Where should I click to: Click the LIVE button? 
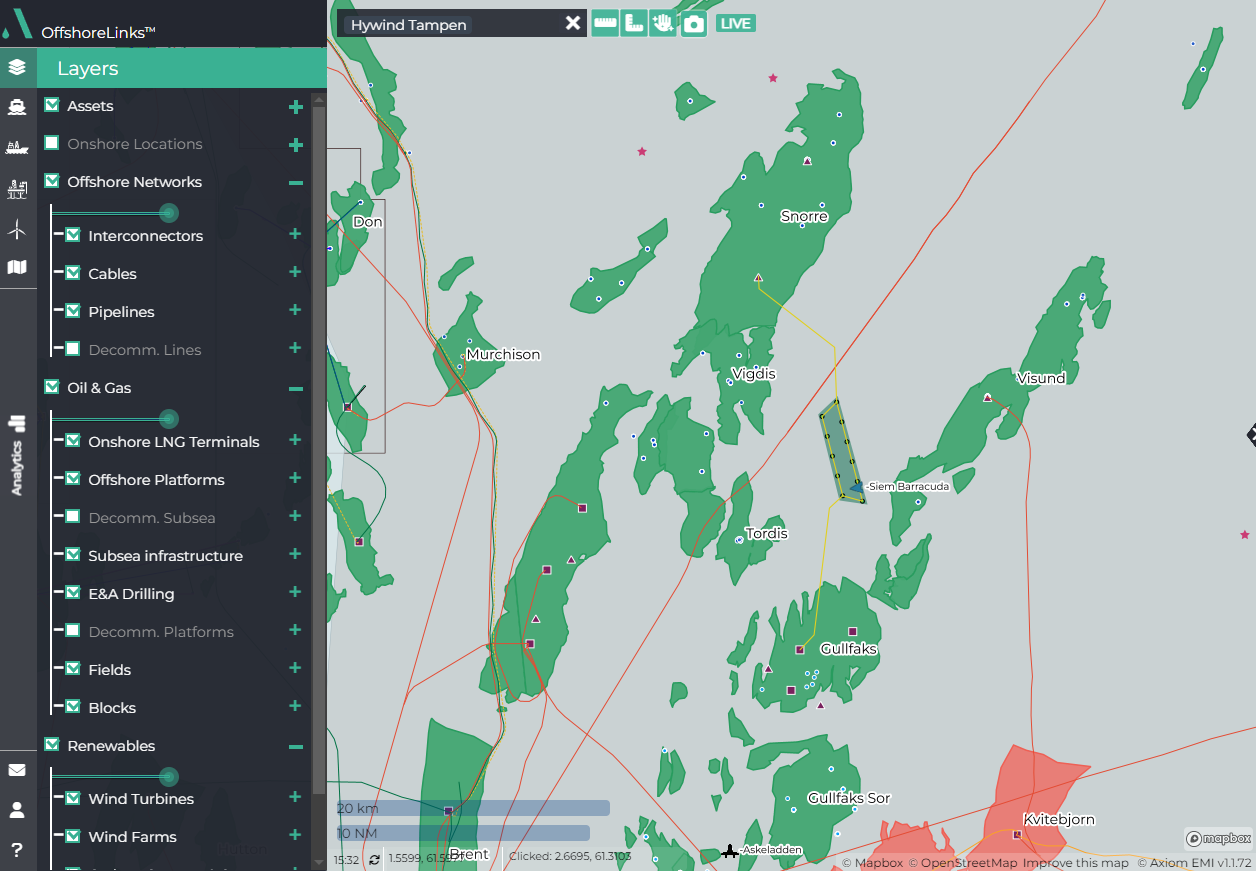coord(735,24)
